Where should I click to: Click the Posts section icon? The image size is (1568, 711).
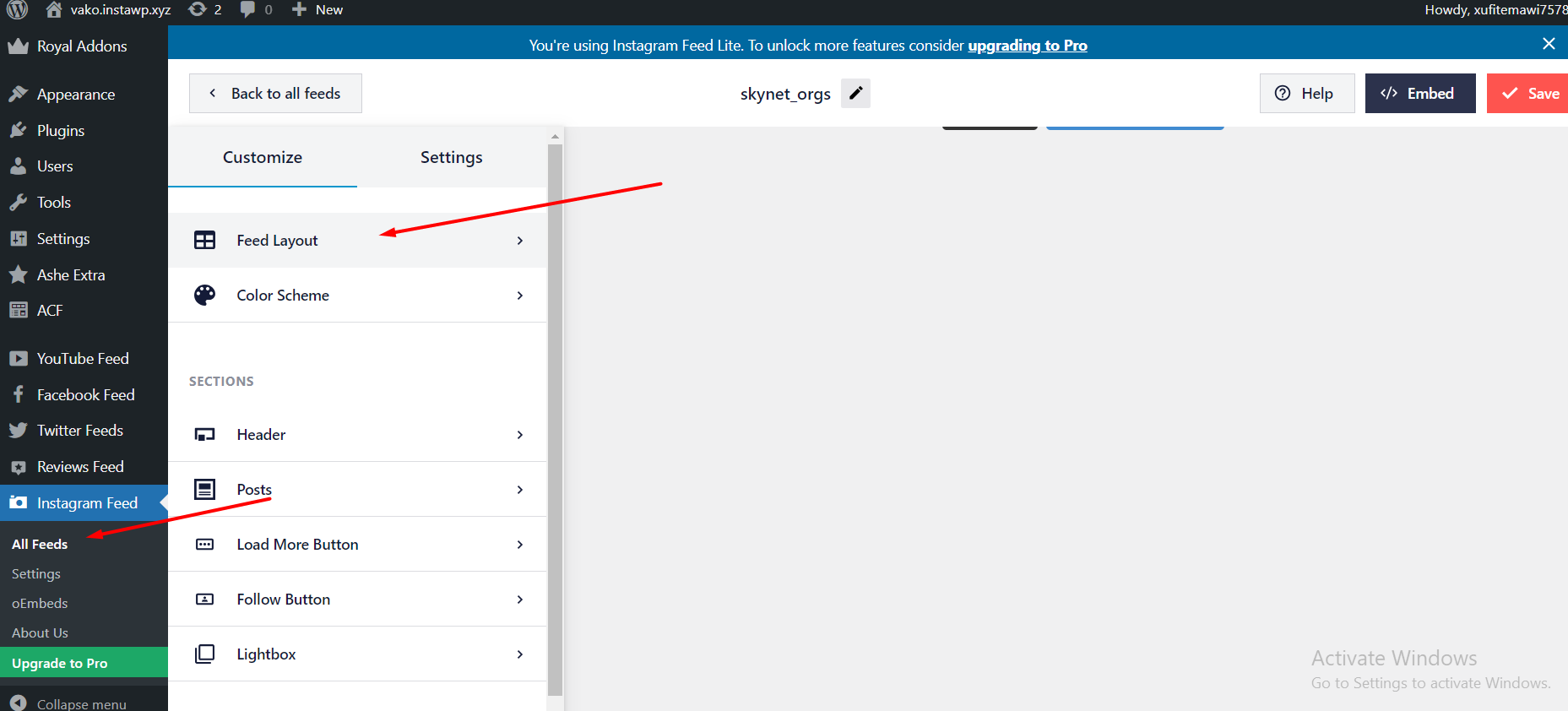coord(204,489)
